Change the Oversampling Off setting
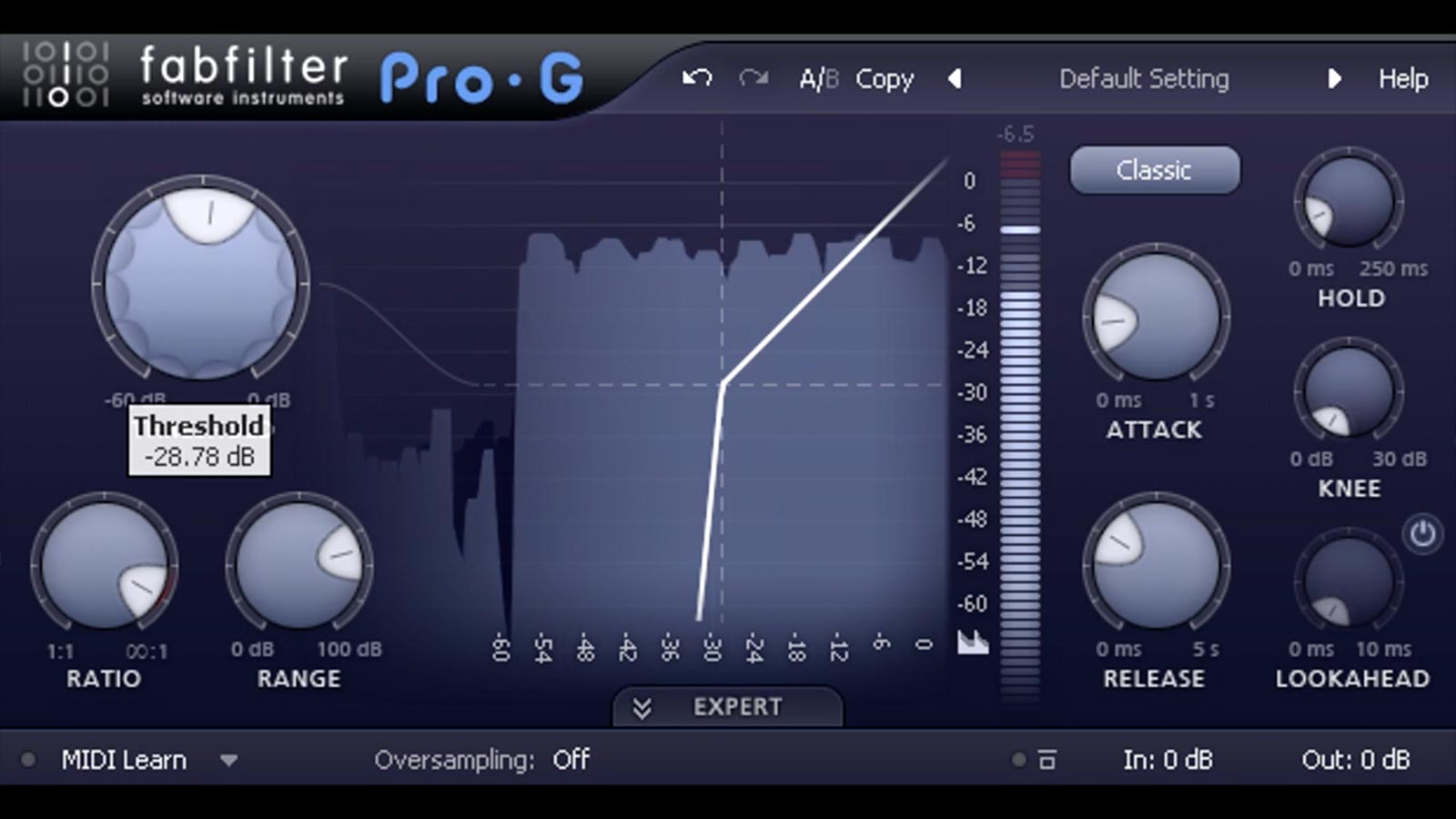Screen dimensions: 1456x819 tap(571, 759)
